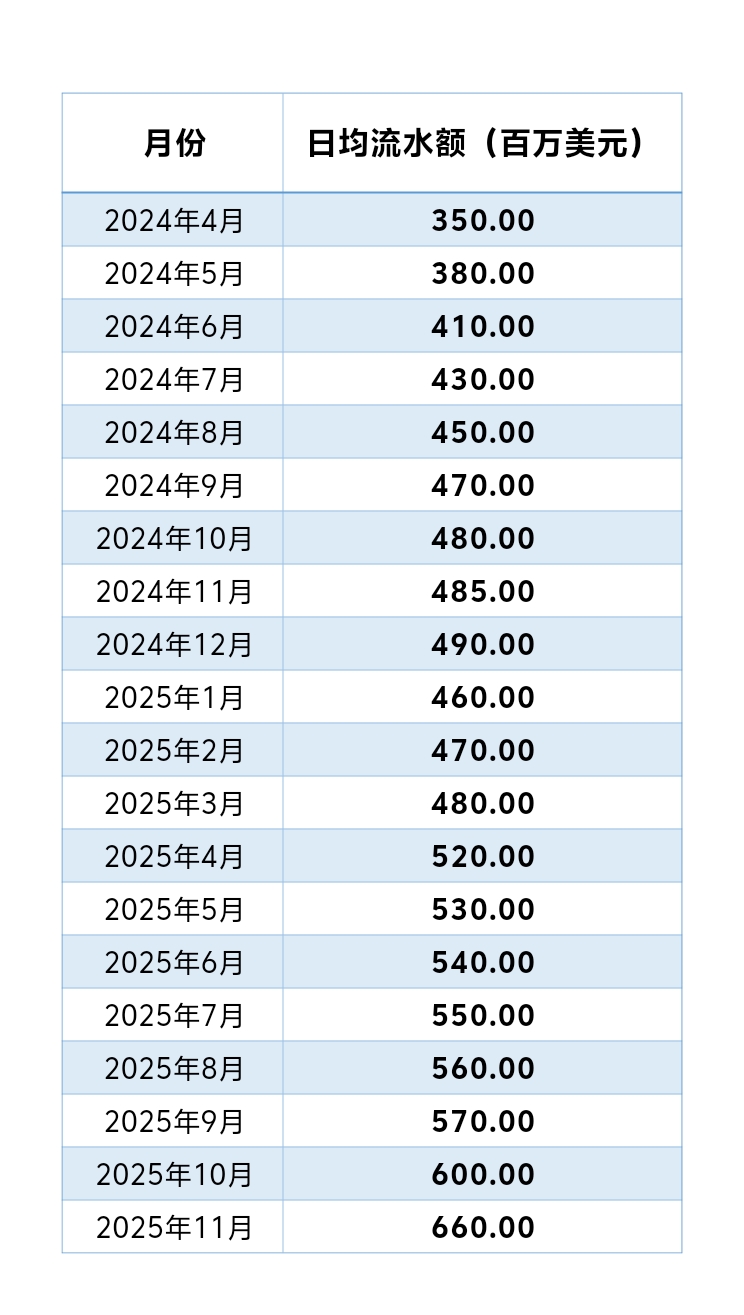The image size is (744, 1315).
Task: Click the 2025年11月 month cell
Action: pyautogui.click(x=173, y=1227)
